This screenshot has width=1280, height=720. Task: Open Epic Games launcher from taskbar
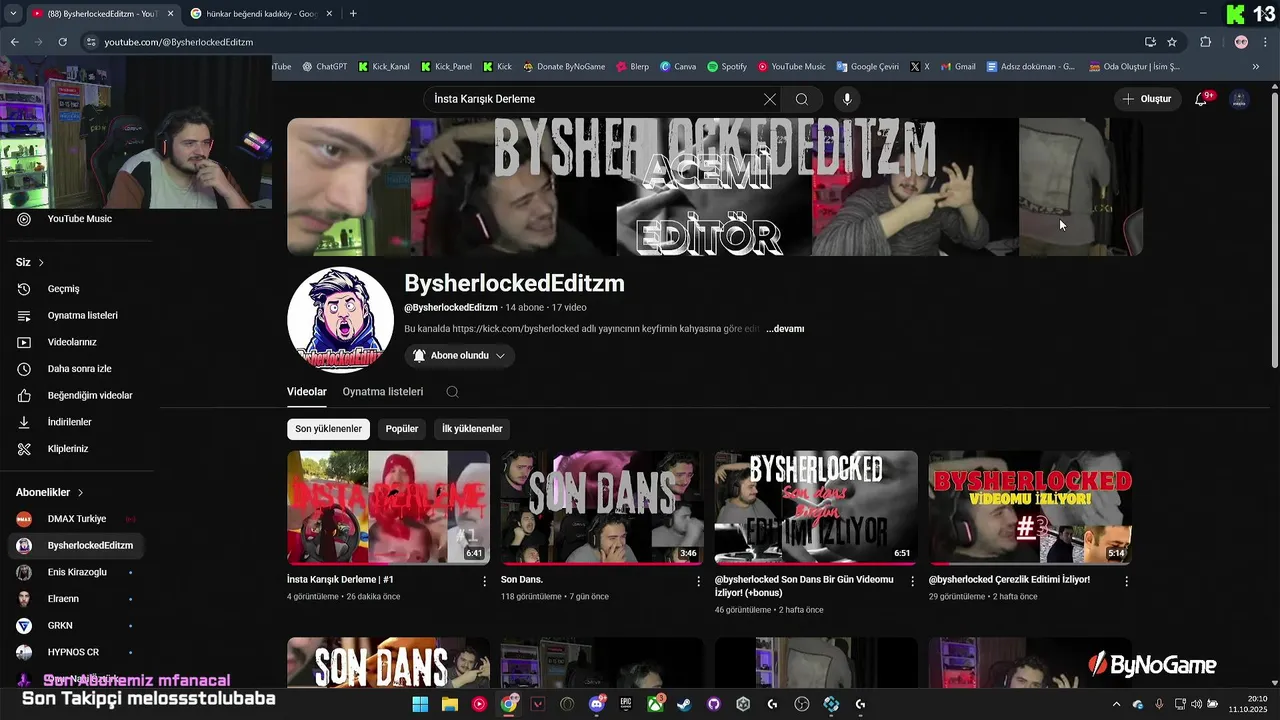626,704
